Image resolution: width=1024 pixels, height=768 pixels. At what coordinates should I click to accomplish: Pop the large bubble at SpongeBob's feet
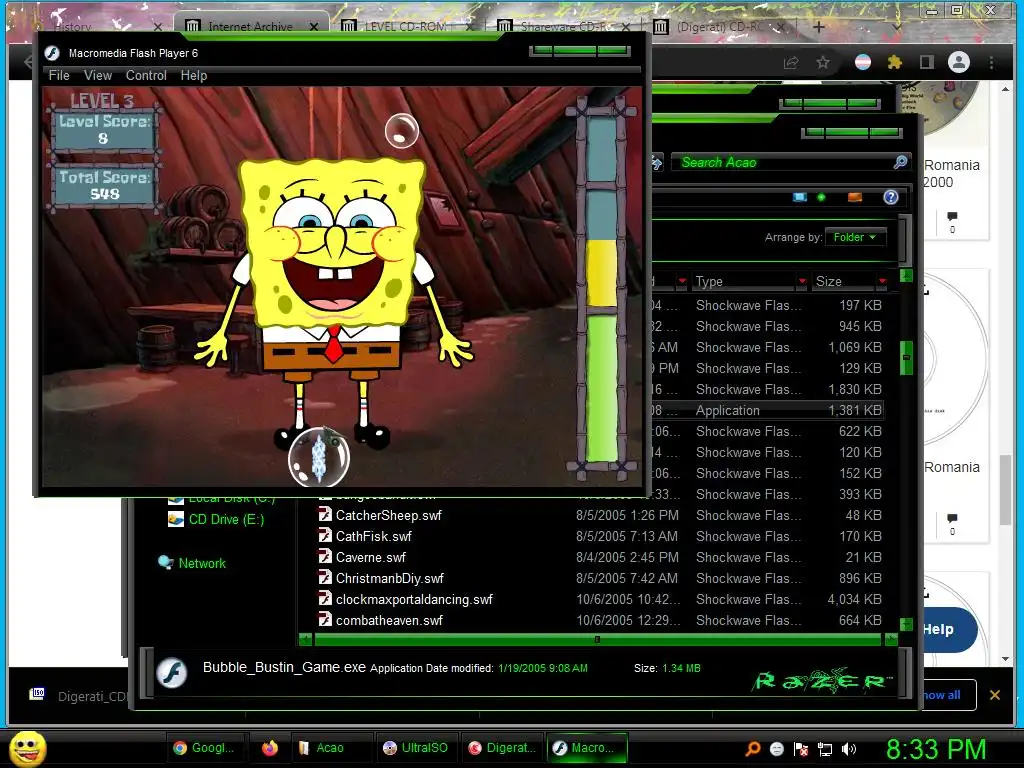(319, 457)
